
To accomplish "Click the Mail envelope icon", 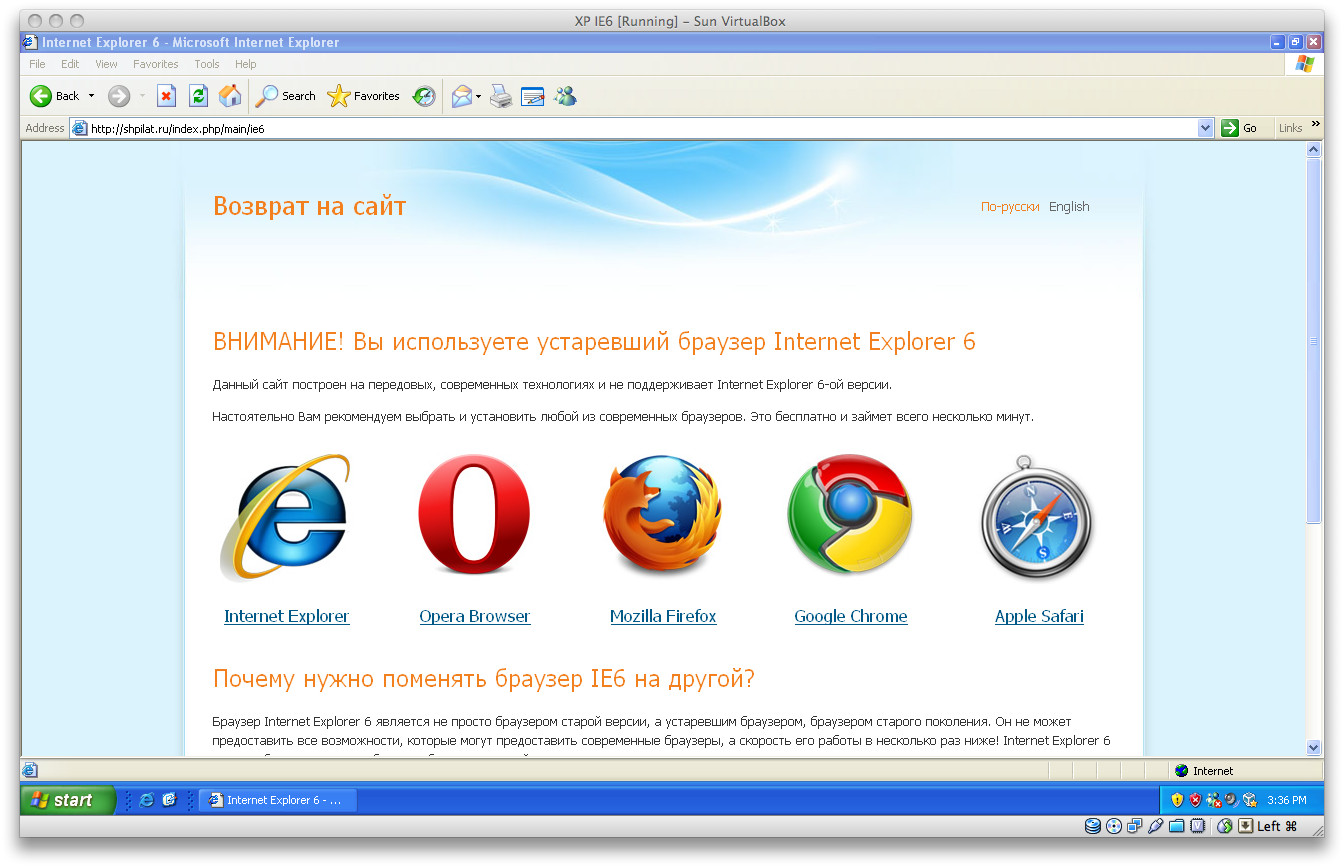I will (461, 96).
